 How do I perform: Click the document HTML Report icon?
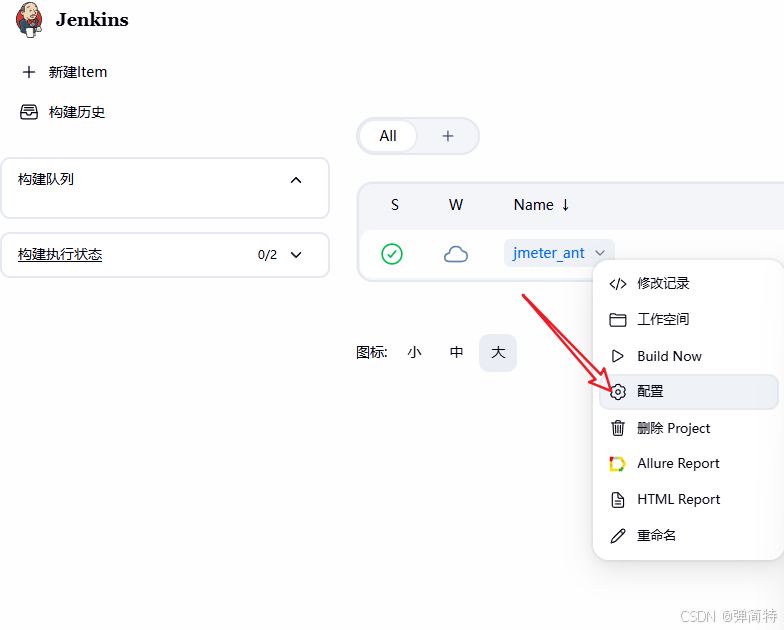point(618,500)
